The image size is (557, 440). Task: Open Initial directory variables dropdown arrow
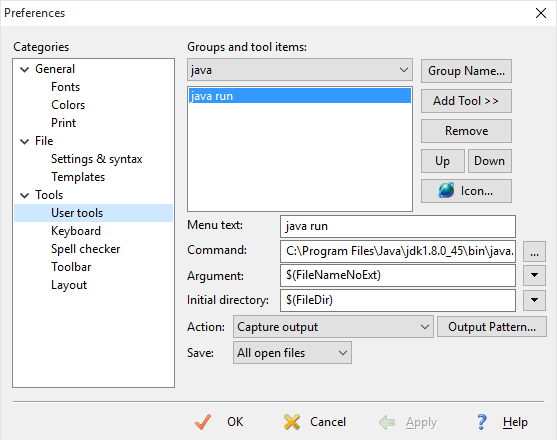click(534, 300)
